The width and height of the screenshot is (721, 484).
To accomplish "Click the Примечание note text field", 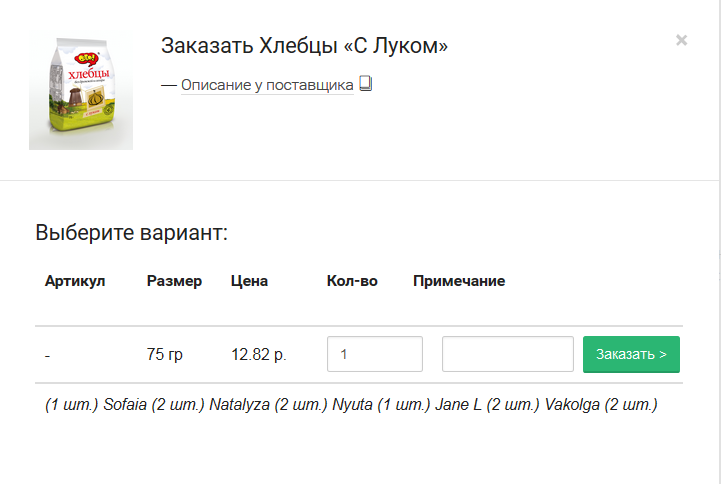I will pyautogui.click(x=507, y=354).
